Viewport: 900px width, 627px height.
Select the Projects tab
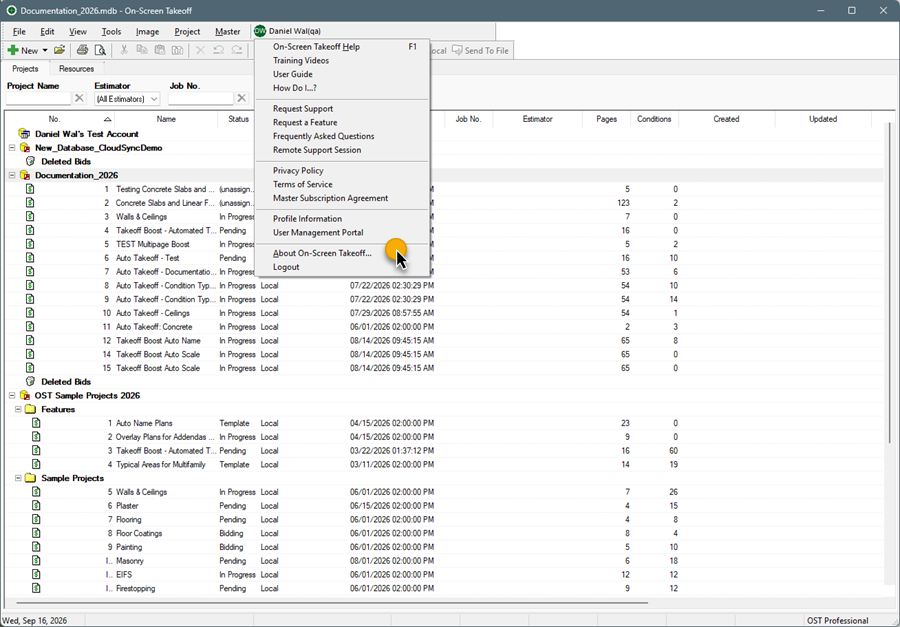pyautogui.click(x=25, y=68)
